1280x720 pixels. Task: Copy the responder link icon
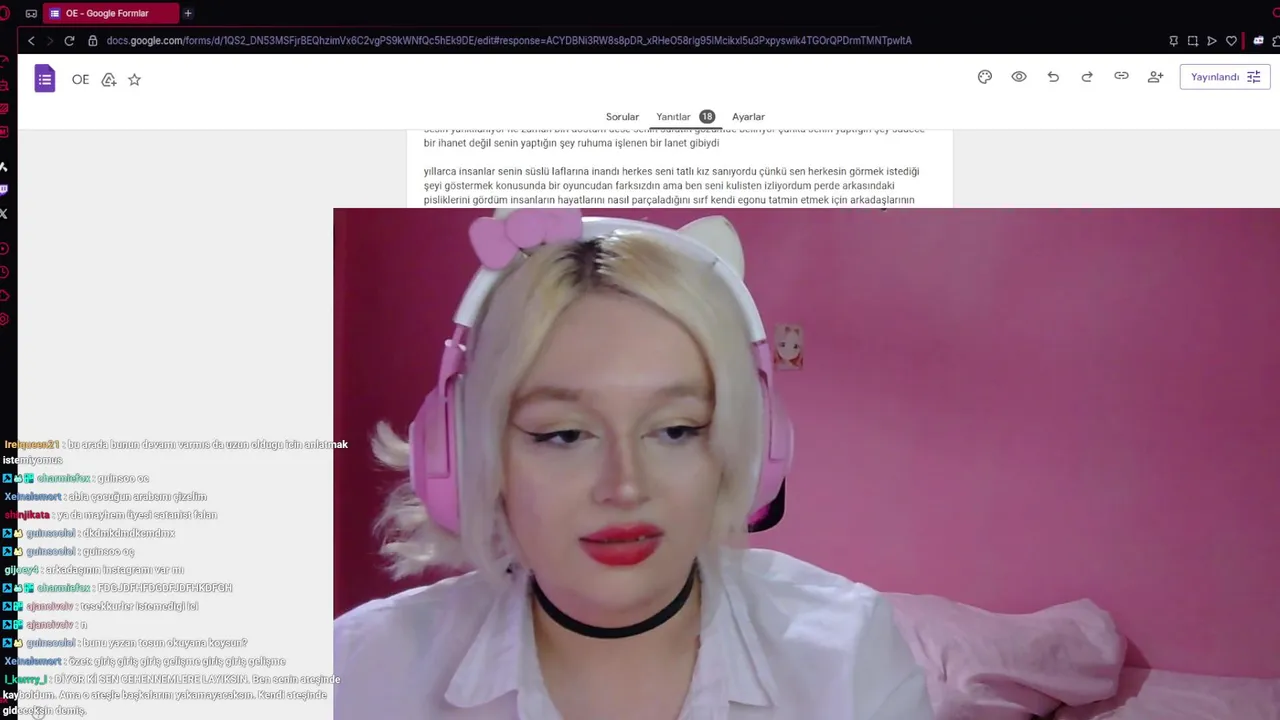(1121, 77)
